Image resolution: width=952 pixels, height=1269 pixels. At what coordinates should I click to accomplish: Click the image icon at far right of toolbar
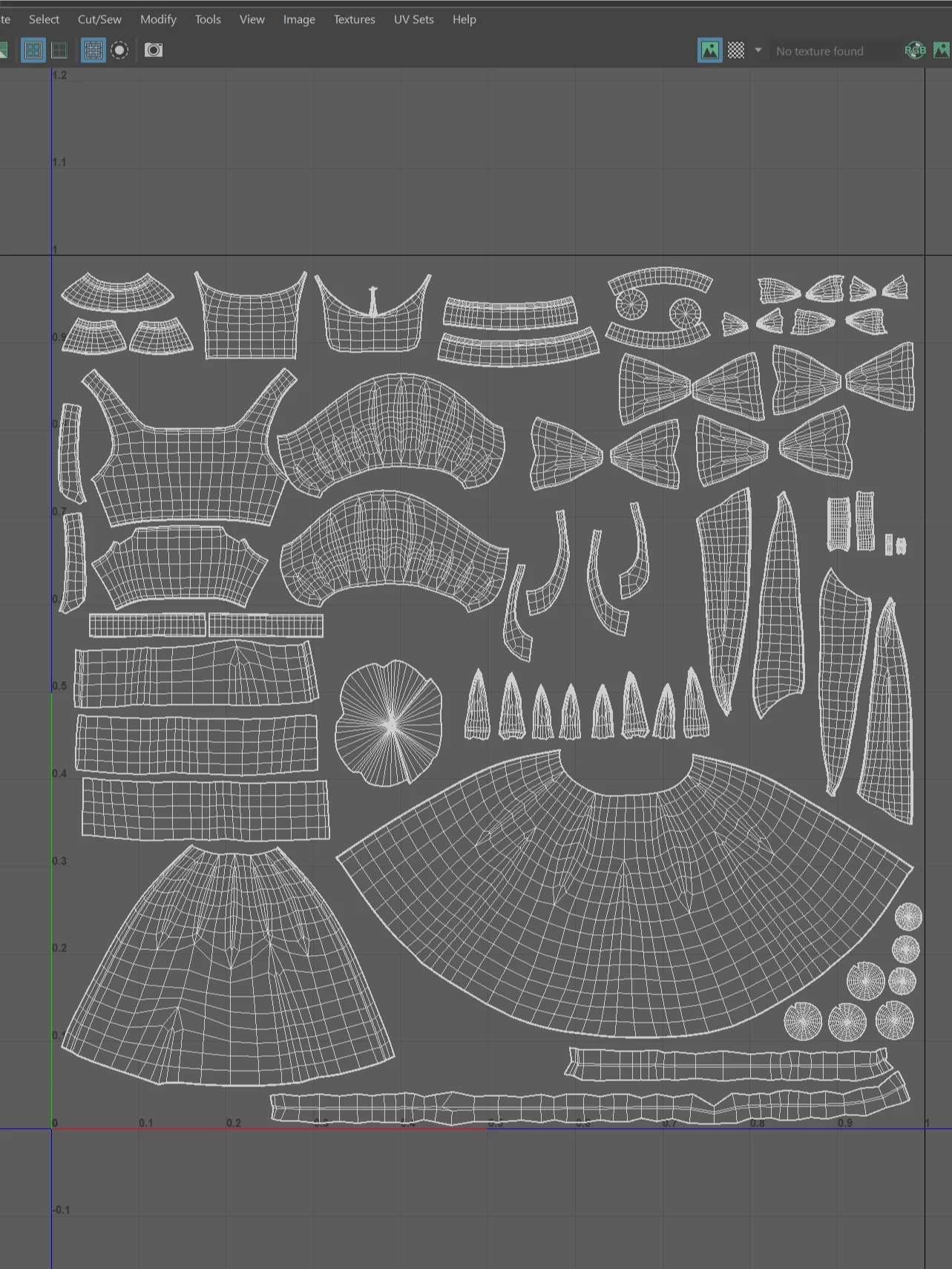[x=941, y=50]
